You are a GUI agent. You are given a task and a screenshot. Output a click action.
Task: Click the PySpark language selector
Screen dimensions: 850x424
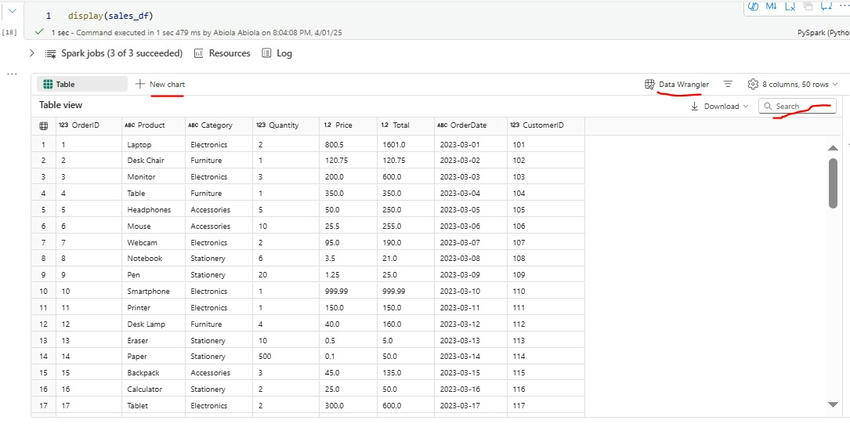[x=823, y=33]
